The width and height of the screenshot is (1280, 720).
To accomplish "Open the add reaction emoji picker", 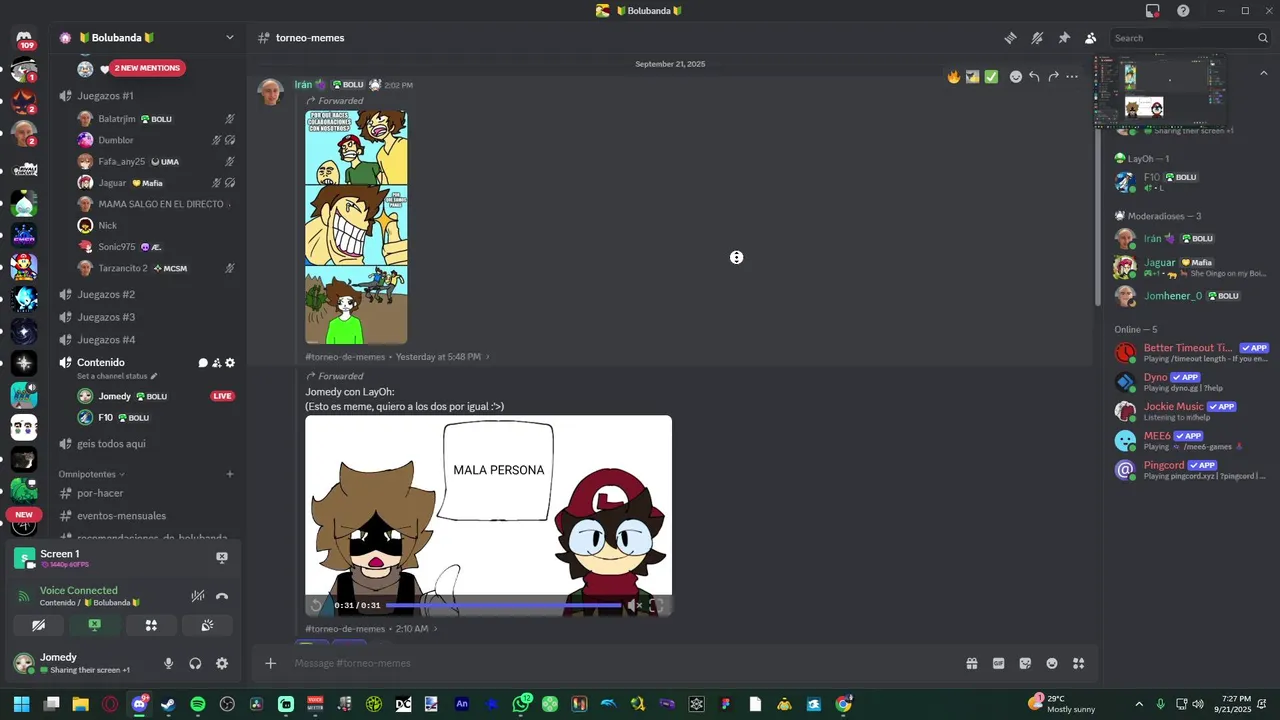I will [1016, 77].
